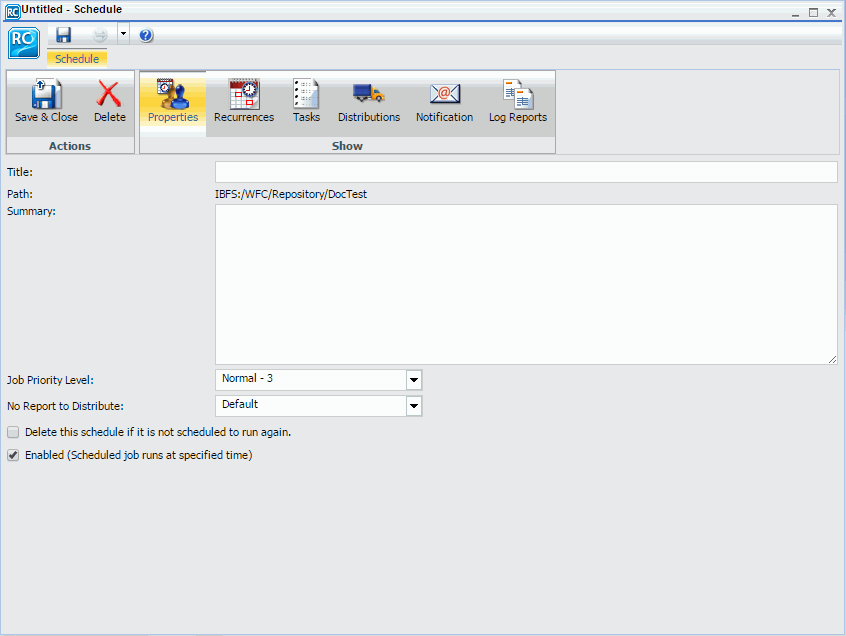Click into the Title input field
The width and height of the screenshot is (846, 636).
526,172
